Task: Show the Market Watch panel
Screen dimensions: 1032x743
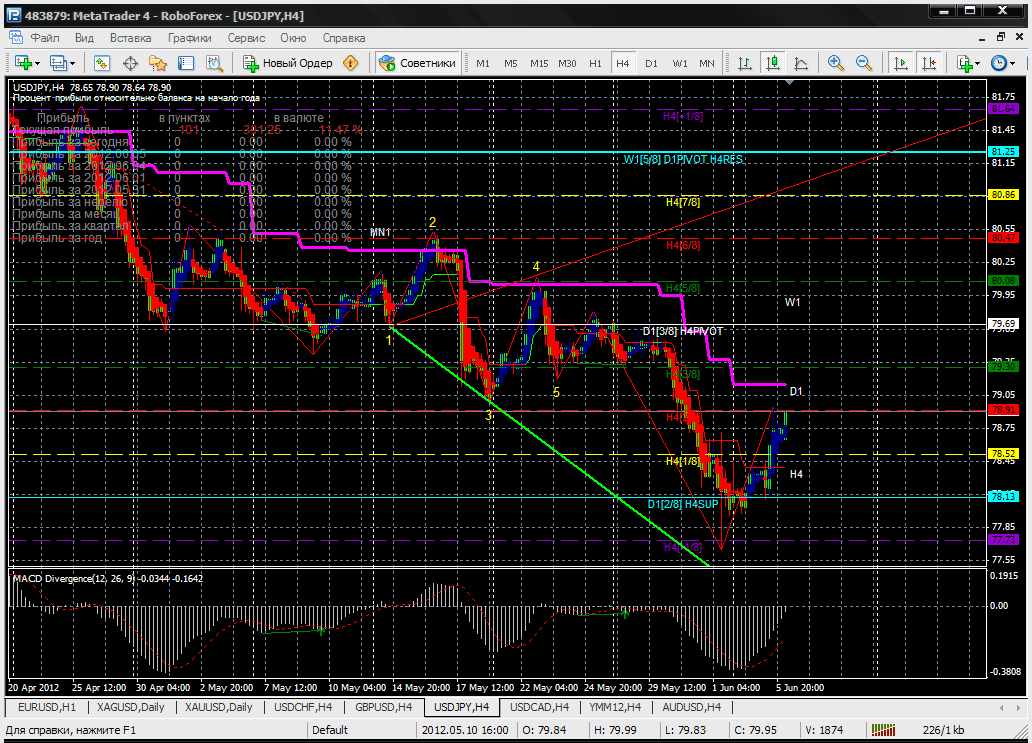Action: [x=101, y=63]
